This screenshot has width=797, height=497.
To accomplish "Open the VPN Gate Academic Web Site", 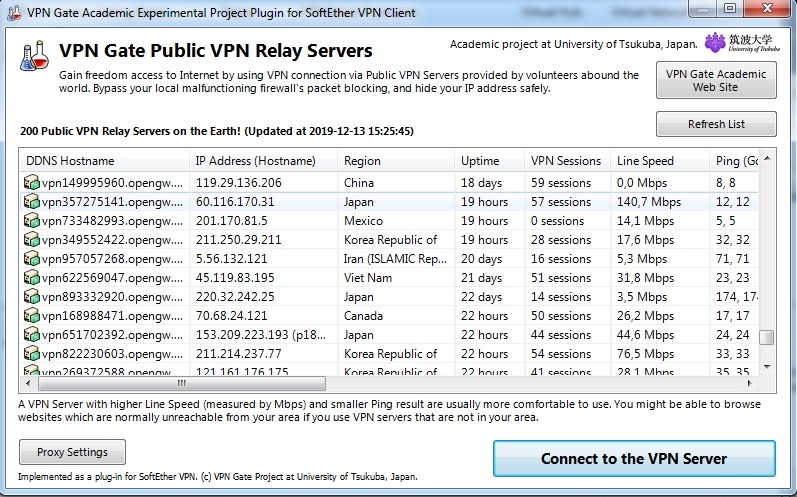I will pyautogui.click(x=716, y=80).
